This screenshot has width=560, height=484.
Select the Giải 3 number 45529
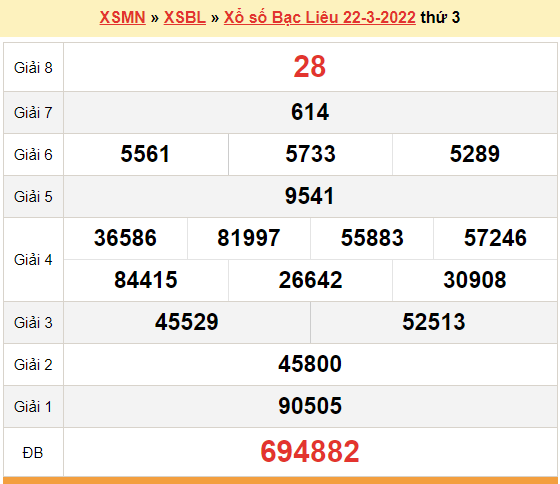click(186, 322)
